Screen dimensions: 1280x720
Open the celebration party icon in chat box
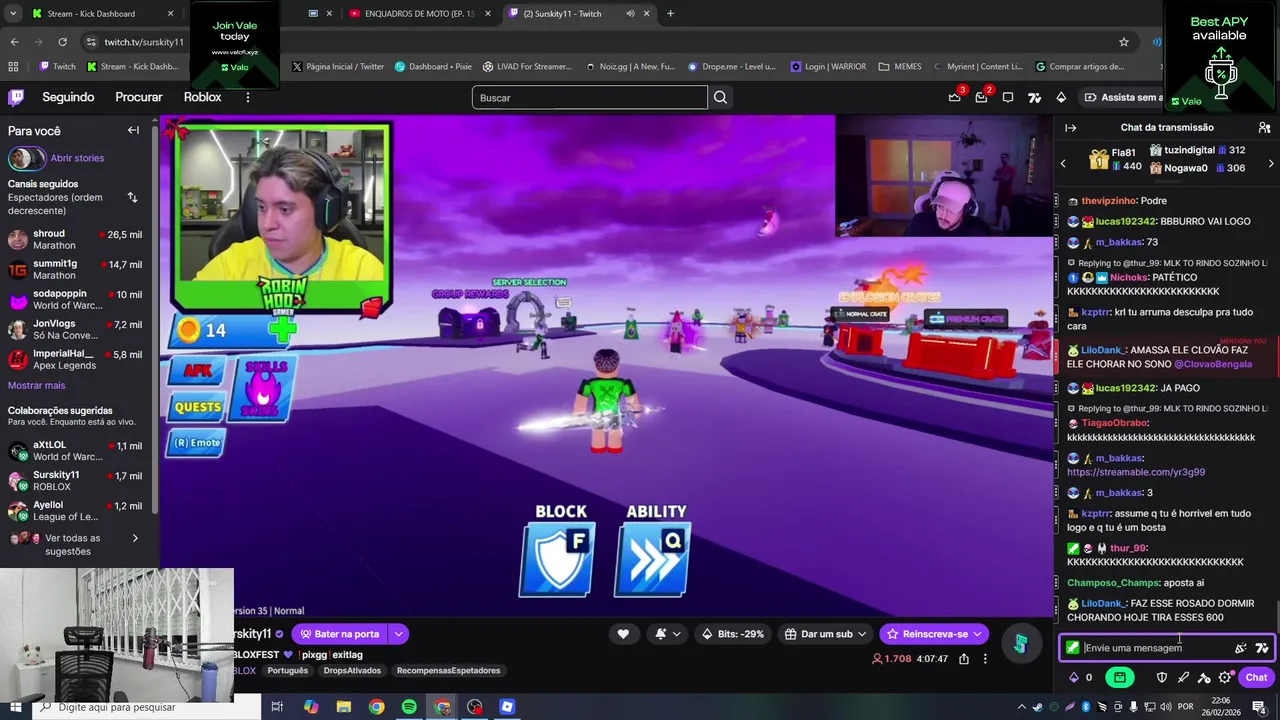click(x=1241, y=648)
